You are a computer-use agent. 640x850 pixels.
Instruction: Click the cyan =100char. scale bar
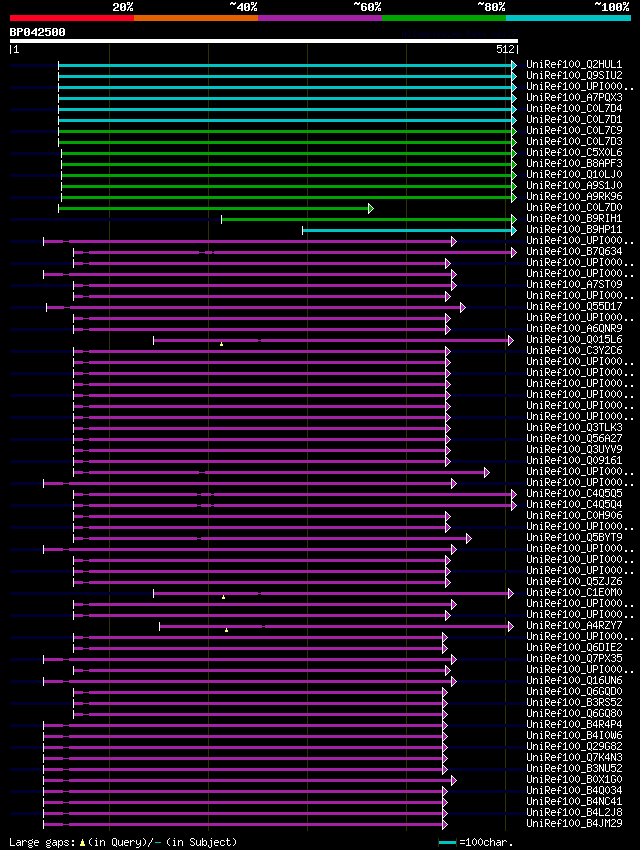click(x=448, y=843)
